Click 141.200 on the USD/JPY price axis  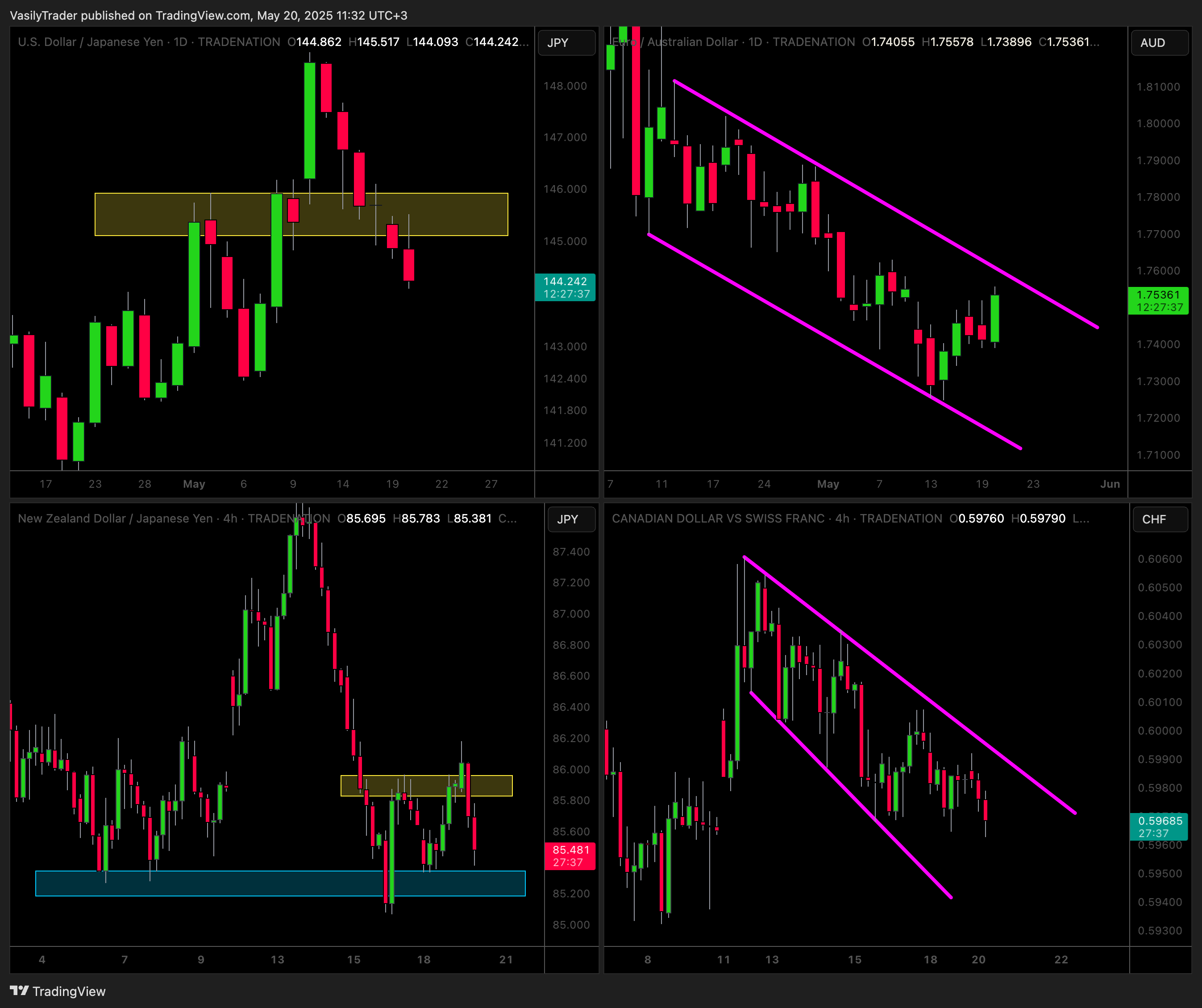565,443
